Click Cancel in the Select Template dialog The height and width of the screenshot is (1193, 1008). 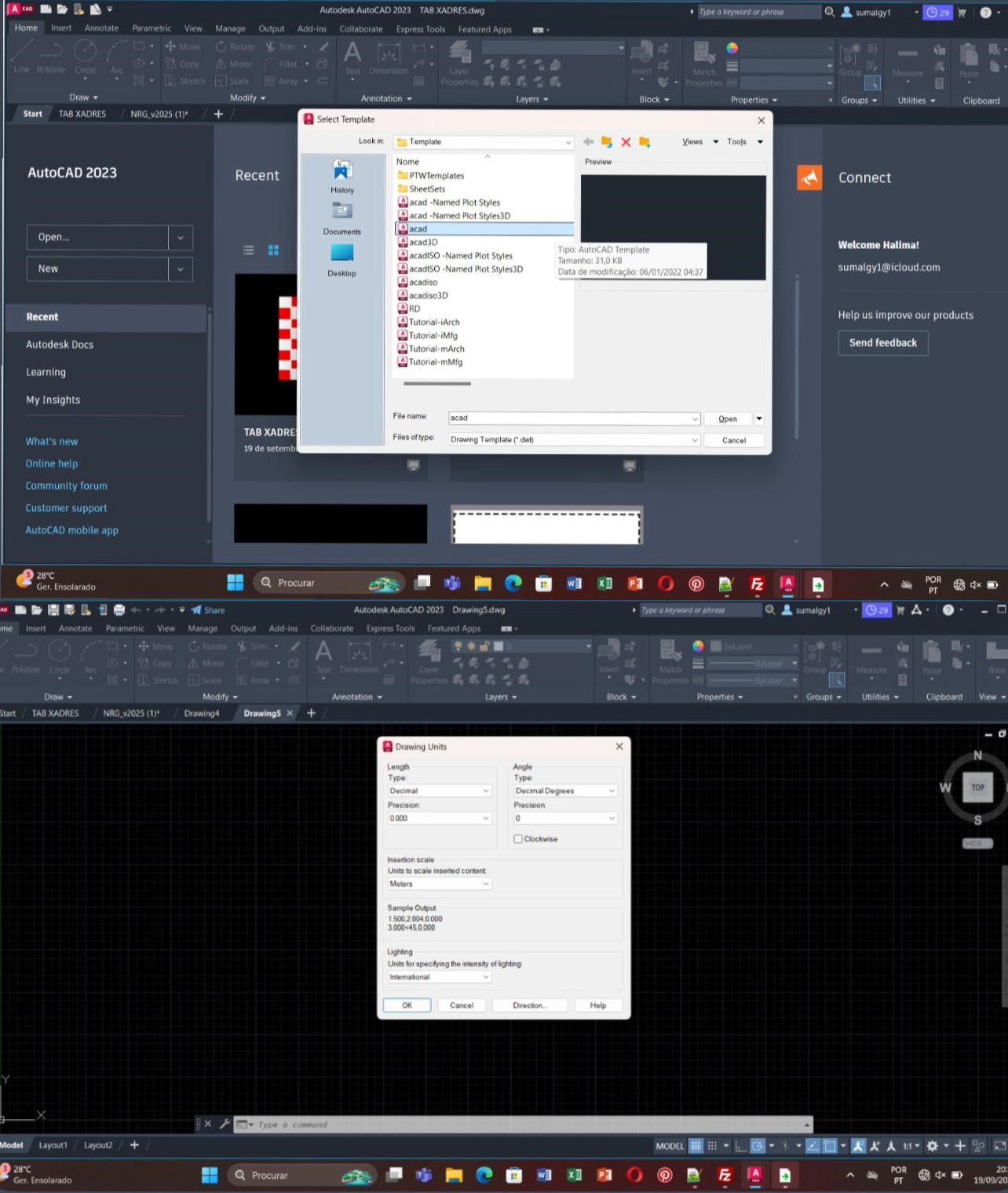pyautogui.click(x=734, y=441)
